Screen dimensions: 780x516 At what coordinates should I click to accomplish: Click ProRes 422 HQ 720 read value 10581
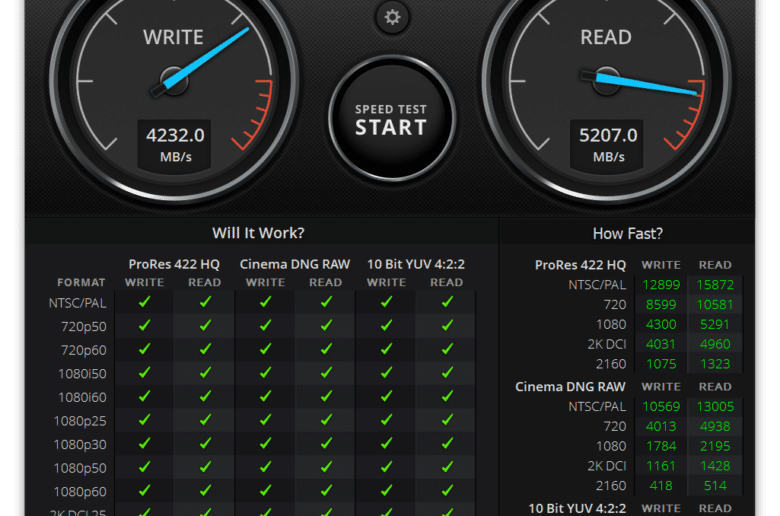coord(715,305)
